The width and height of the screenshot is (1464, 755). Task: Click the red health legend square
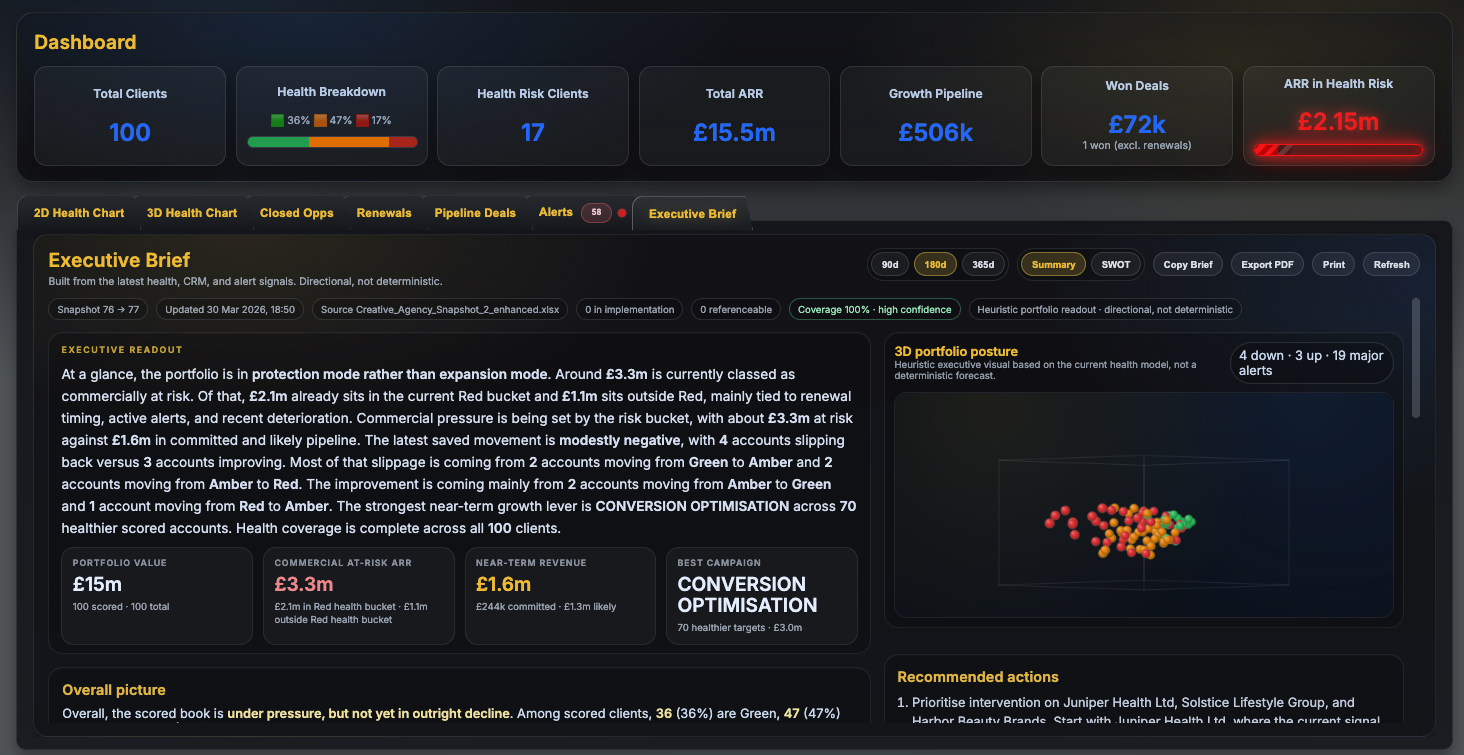[362, 120]
